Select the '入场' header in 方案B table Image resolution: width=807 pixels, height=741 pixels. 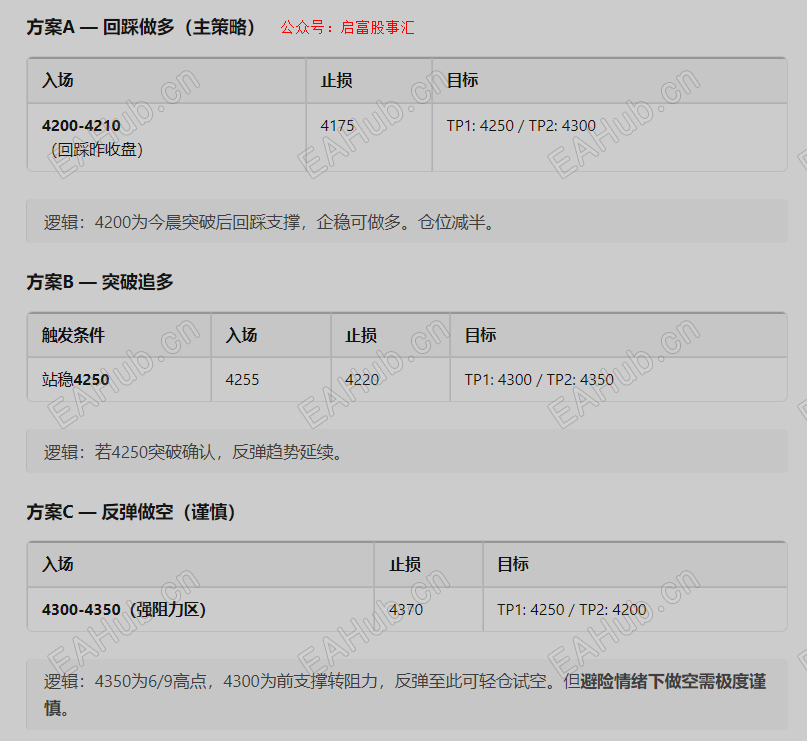(241, 336)
